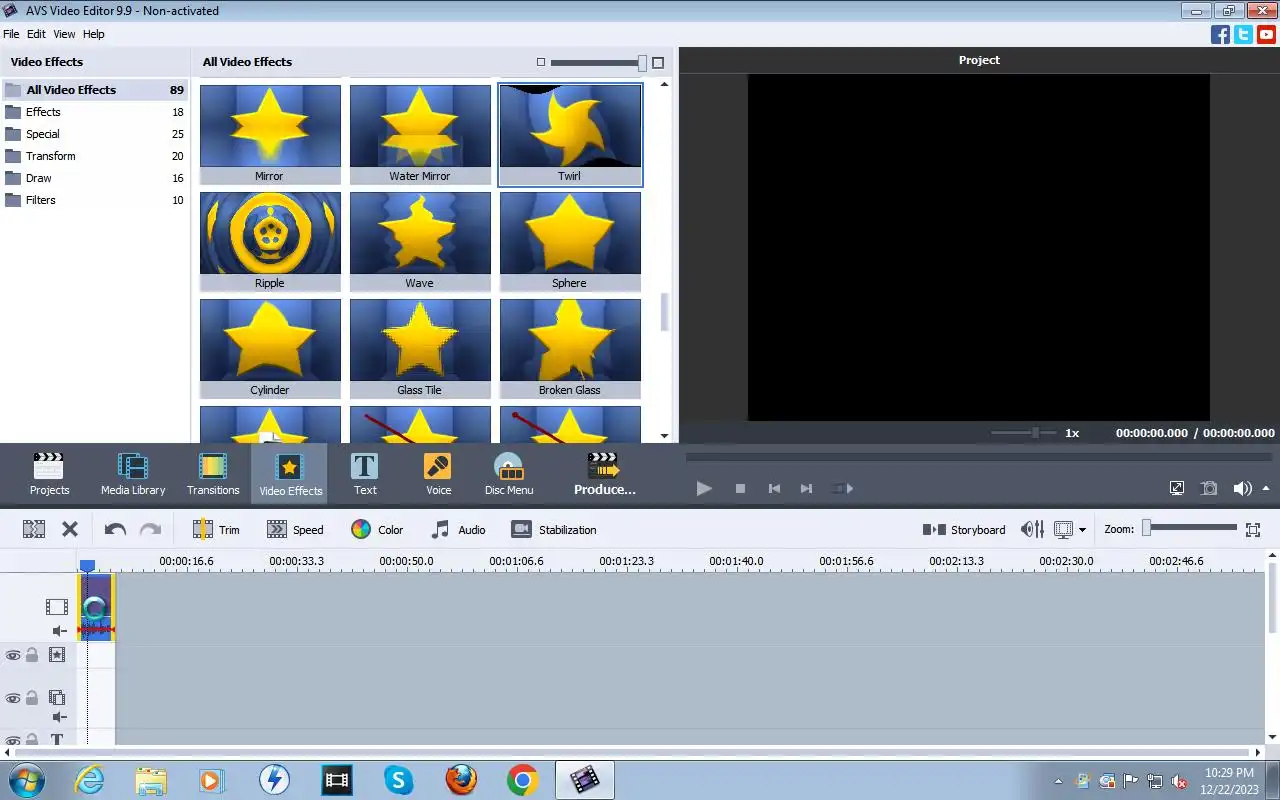
Task: Click the preview playback progress bar
Action: tap(978, 457)
